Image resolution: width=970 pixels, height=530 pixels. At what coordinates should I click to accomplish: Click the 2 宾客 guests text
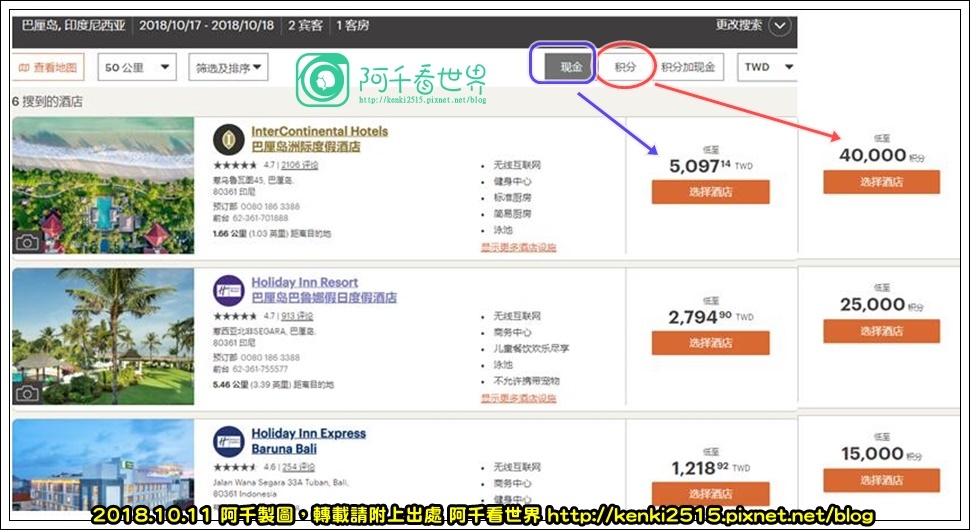[x=305, y=25]
